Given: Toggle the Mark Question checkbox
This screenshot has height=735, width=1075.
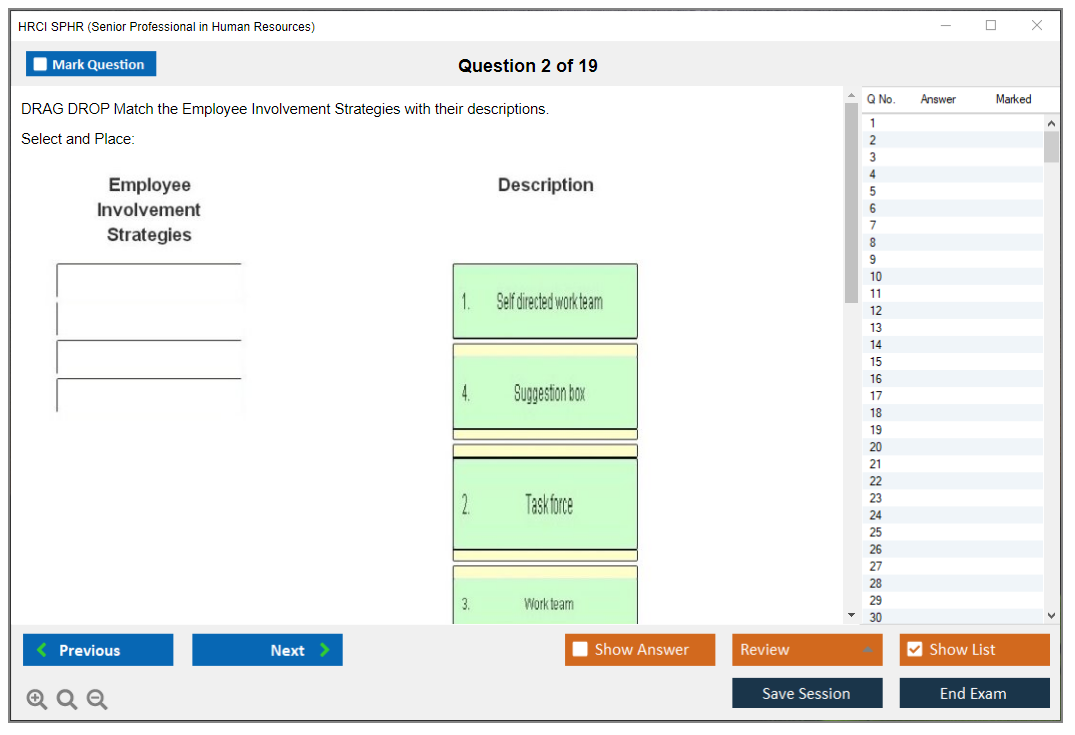Looking at the screenshot, I should click(x=41, y=65).
